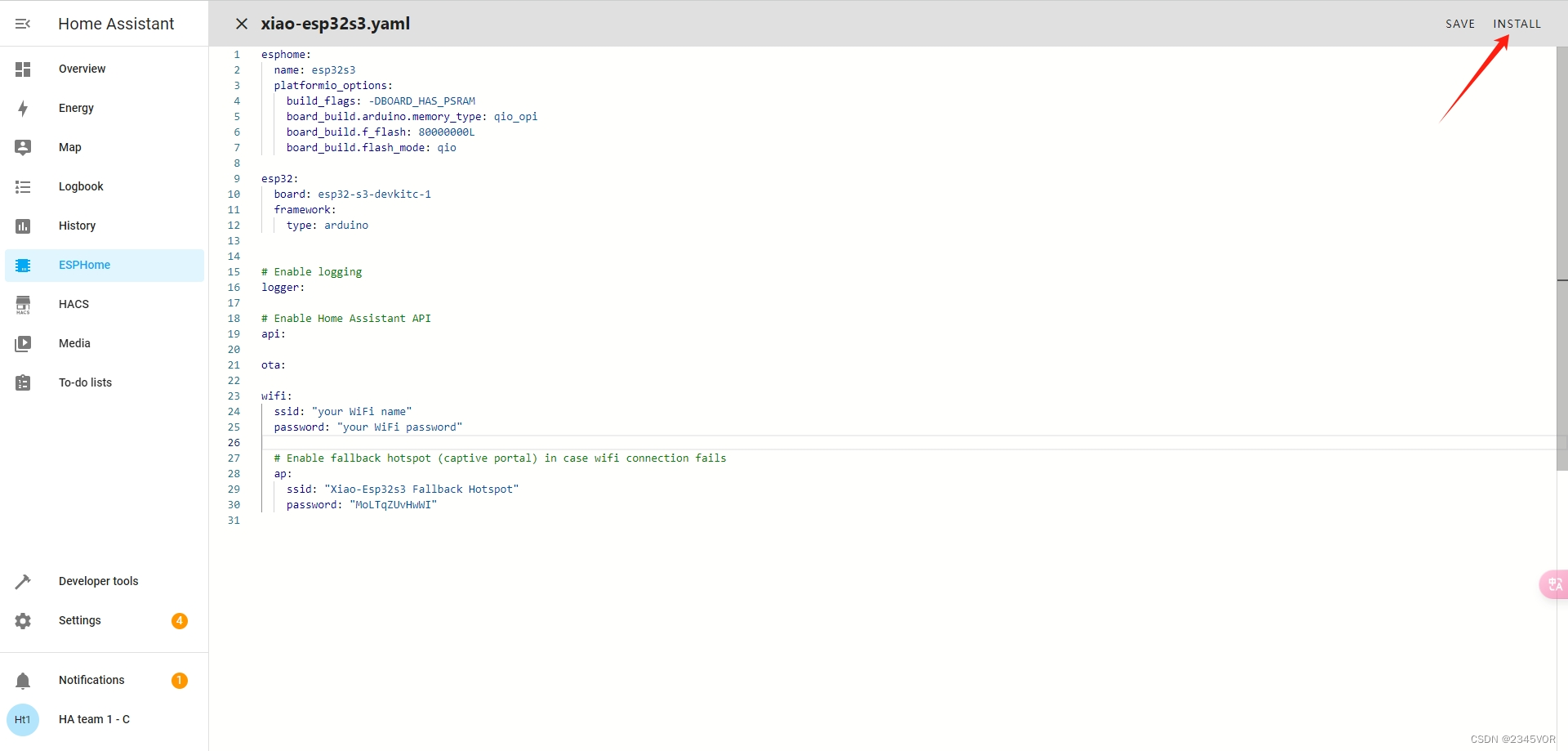The width and height of the screenshot is (1568, 751).
Task: Click the Notifications bell icon
Action: (23, 681)
